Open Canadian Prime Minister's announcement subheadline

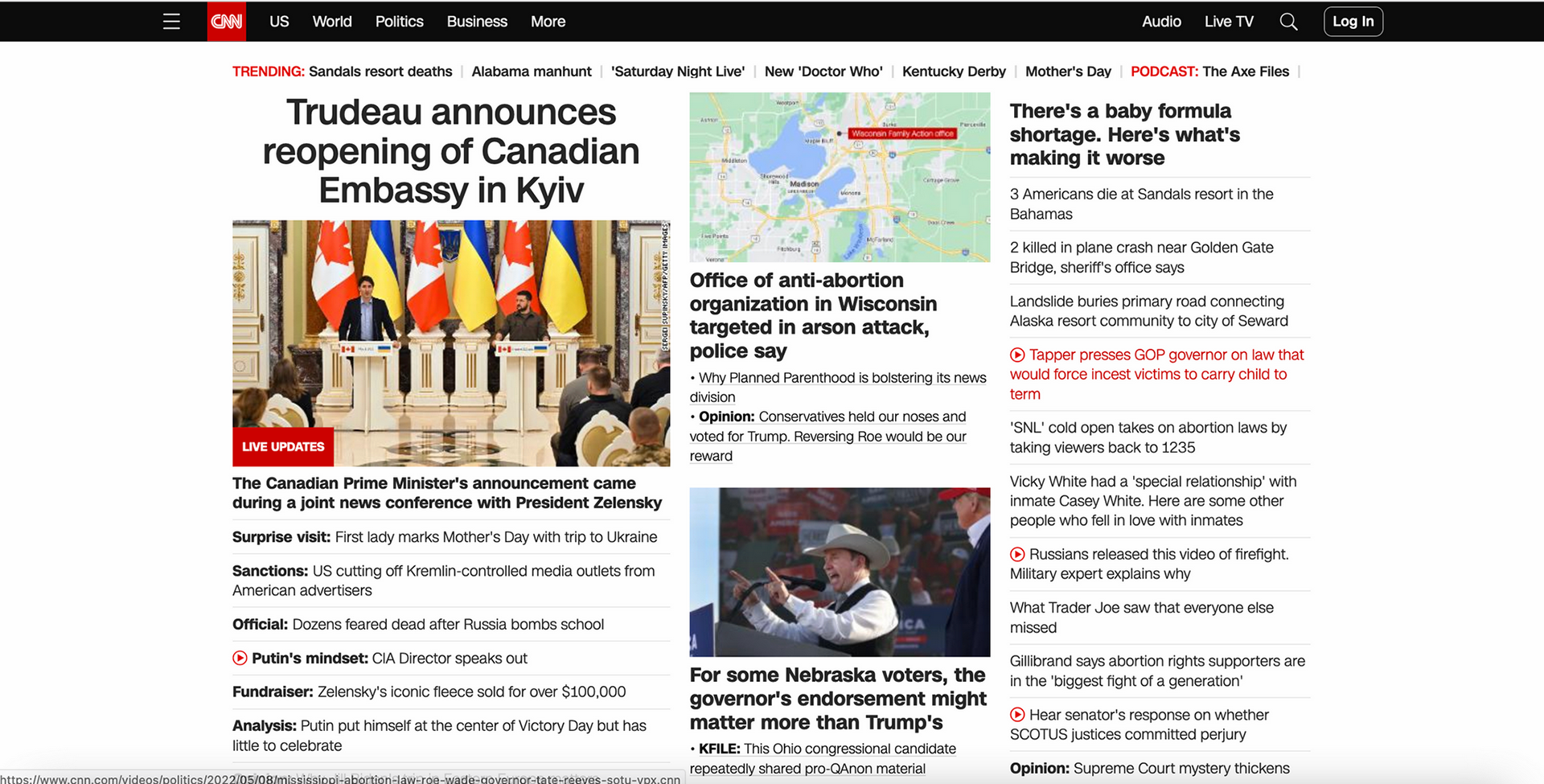pos(447,493)
